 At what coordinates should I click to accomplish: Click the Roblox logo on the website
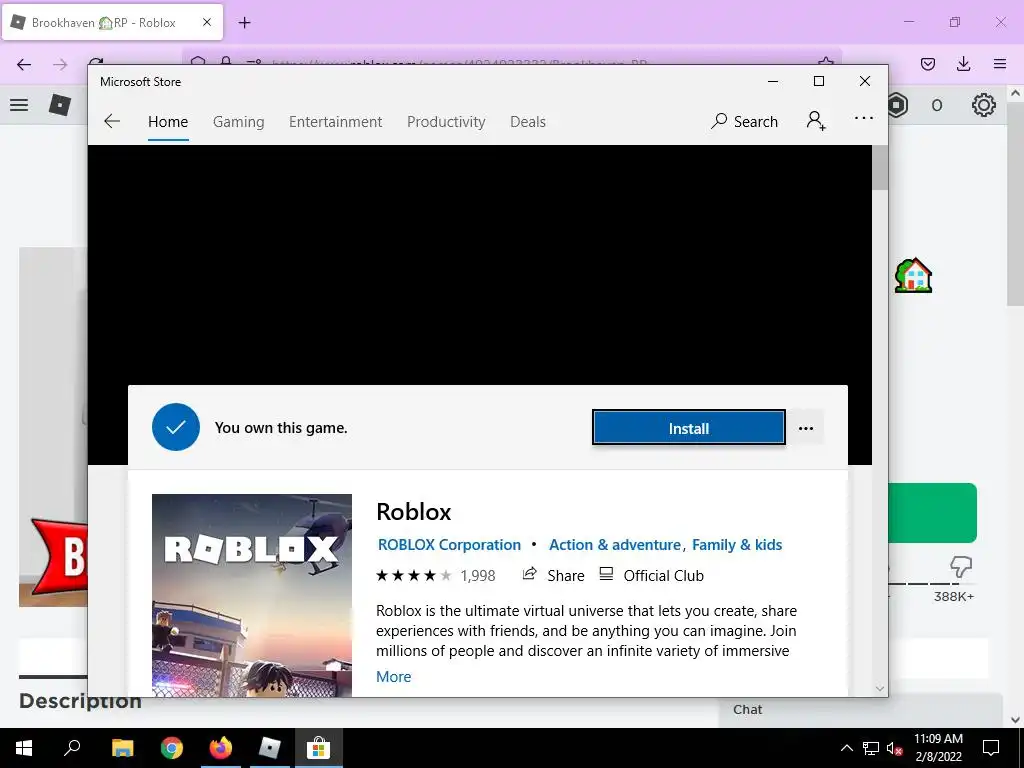(x=60, y=104)
